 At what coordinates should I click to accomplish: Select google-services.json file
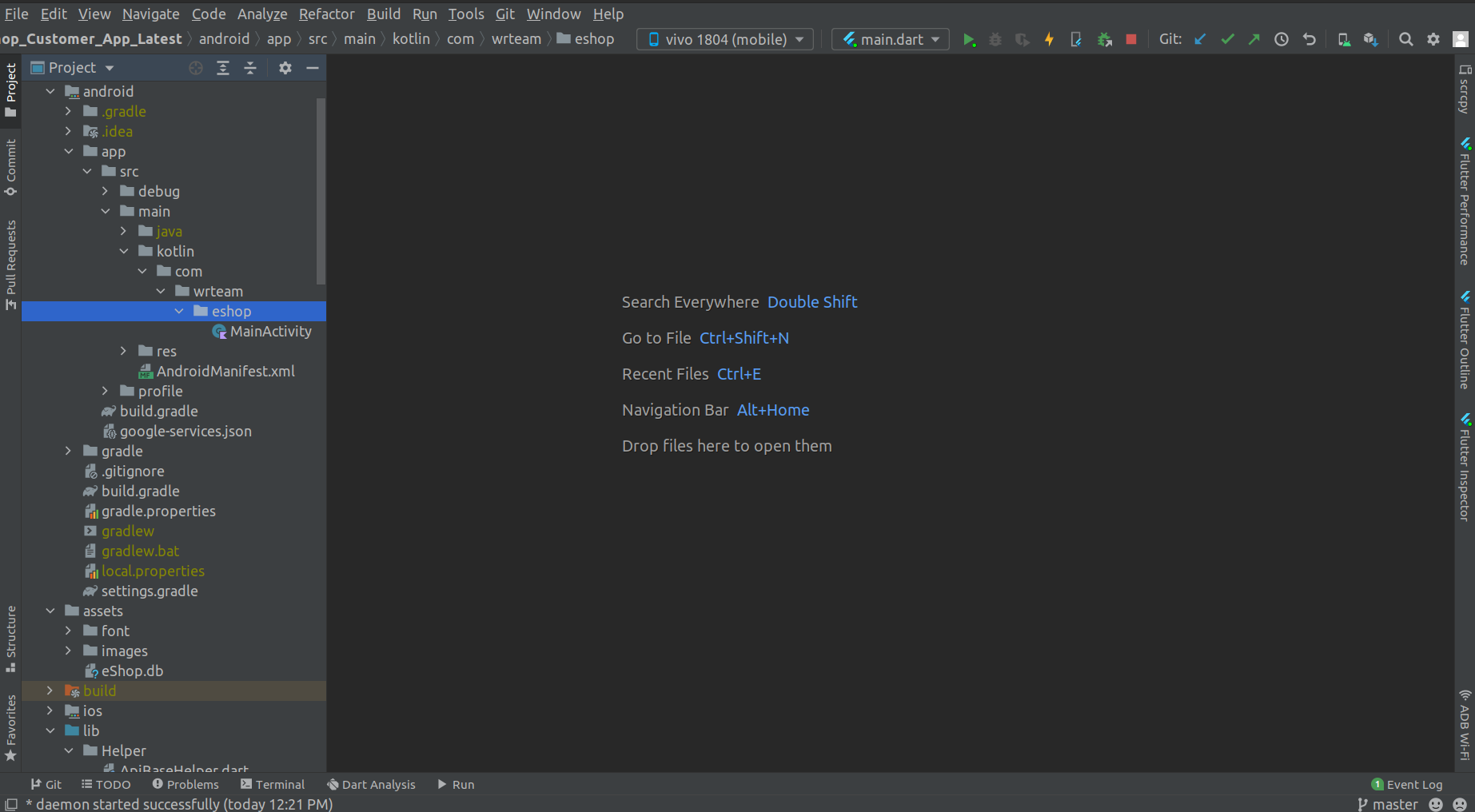tap(177, 431)
